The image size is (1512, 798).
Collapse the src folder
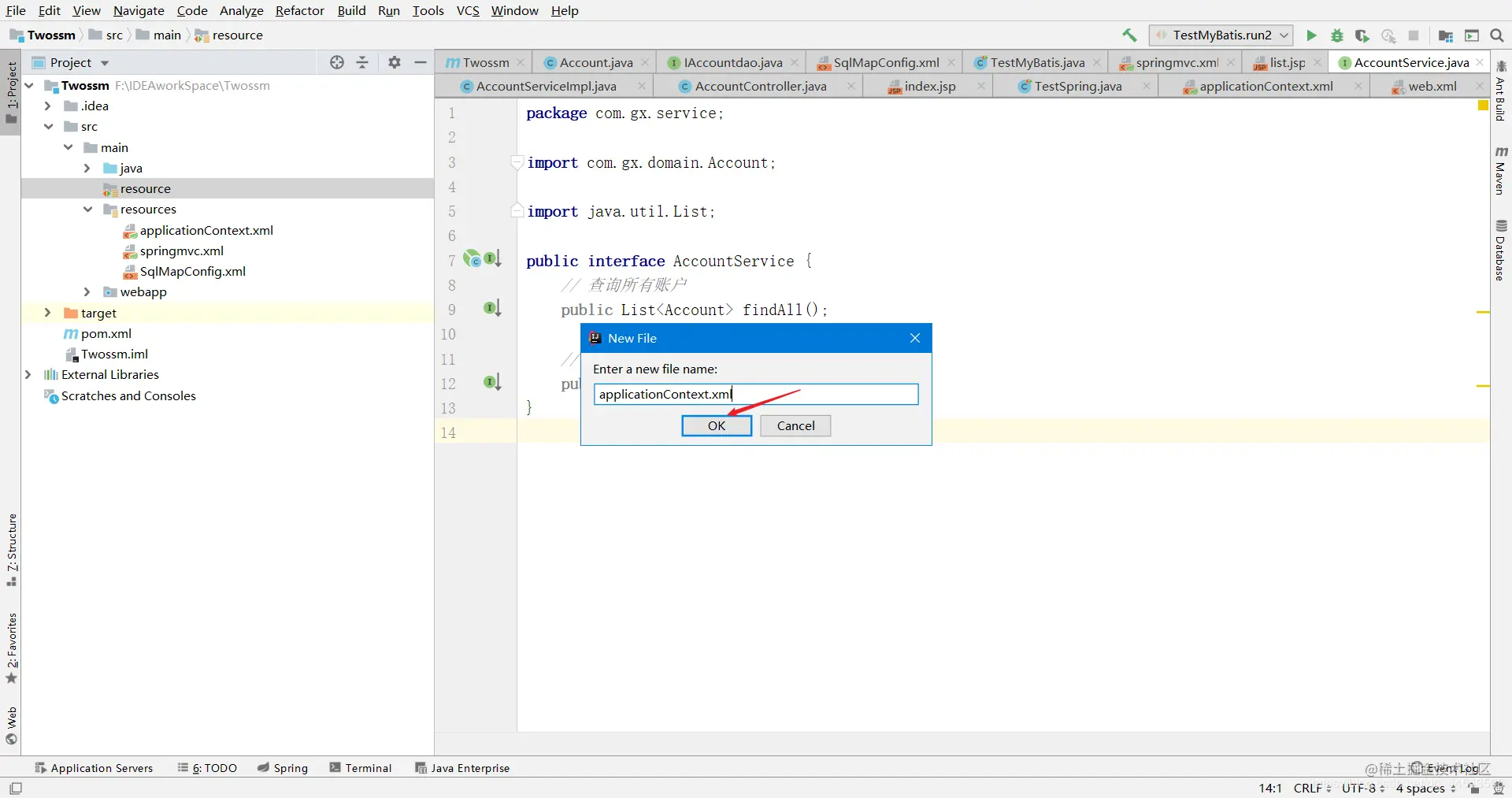tap(48, 126)
